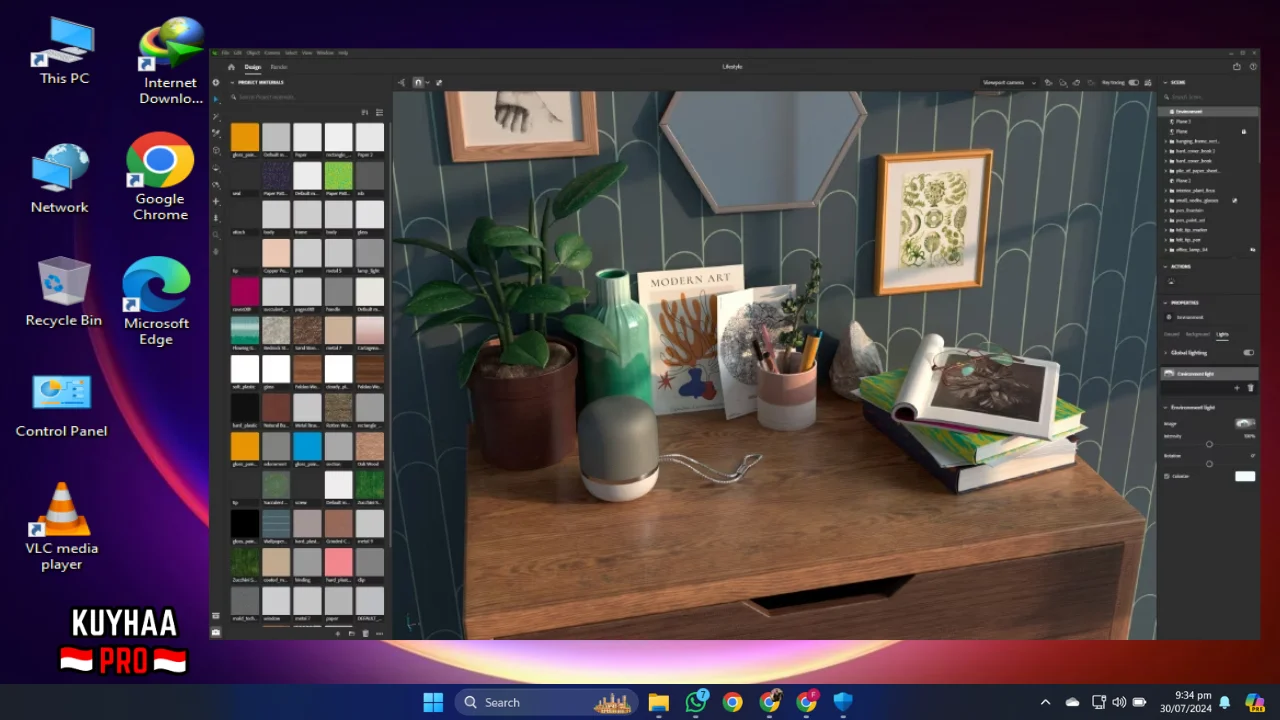
Task: Select the Hand tool in left toolbar
Action: point(216,252)
